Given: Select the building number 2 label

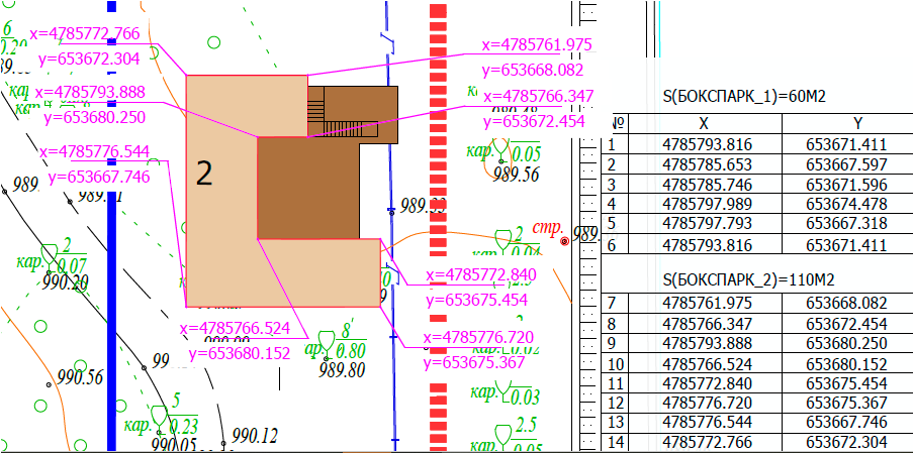Looking at the screenshot, I should [x=204, y=174].
